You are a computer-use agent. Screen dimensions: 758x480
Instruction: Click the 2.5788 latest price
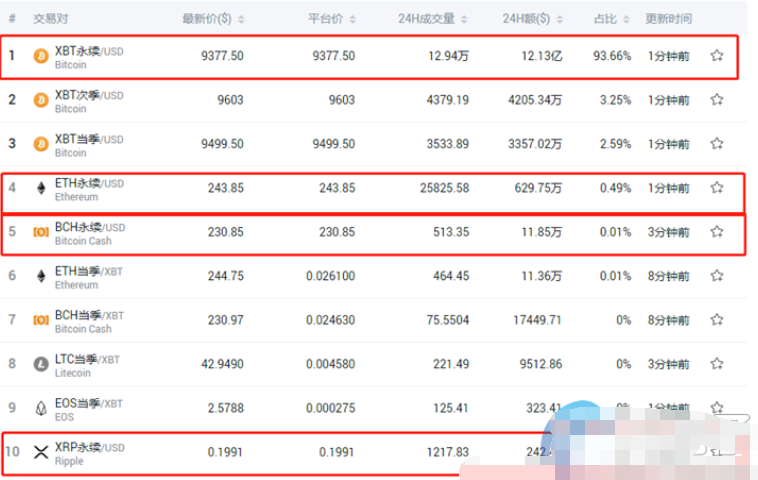coord(226,408)
